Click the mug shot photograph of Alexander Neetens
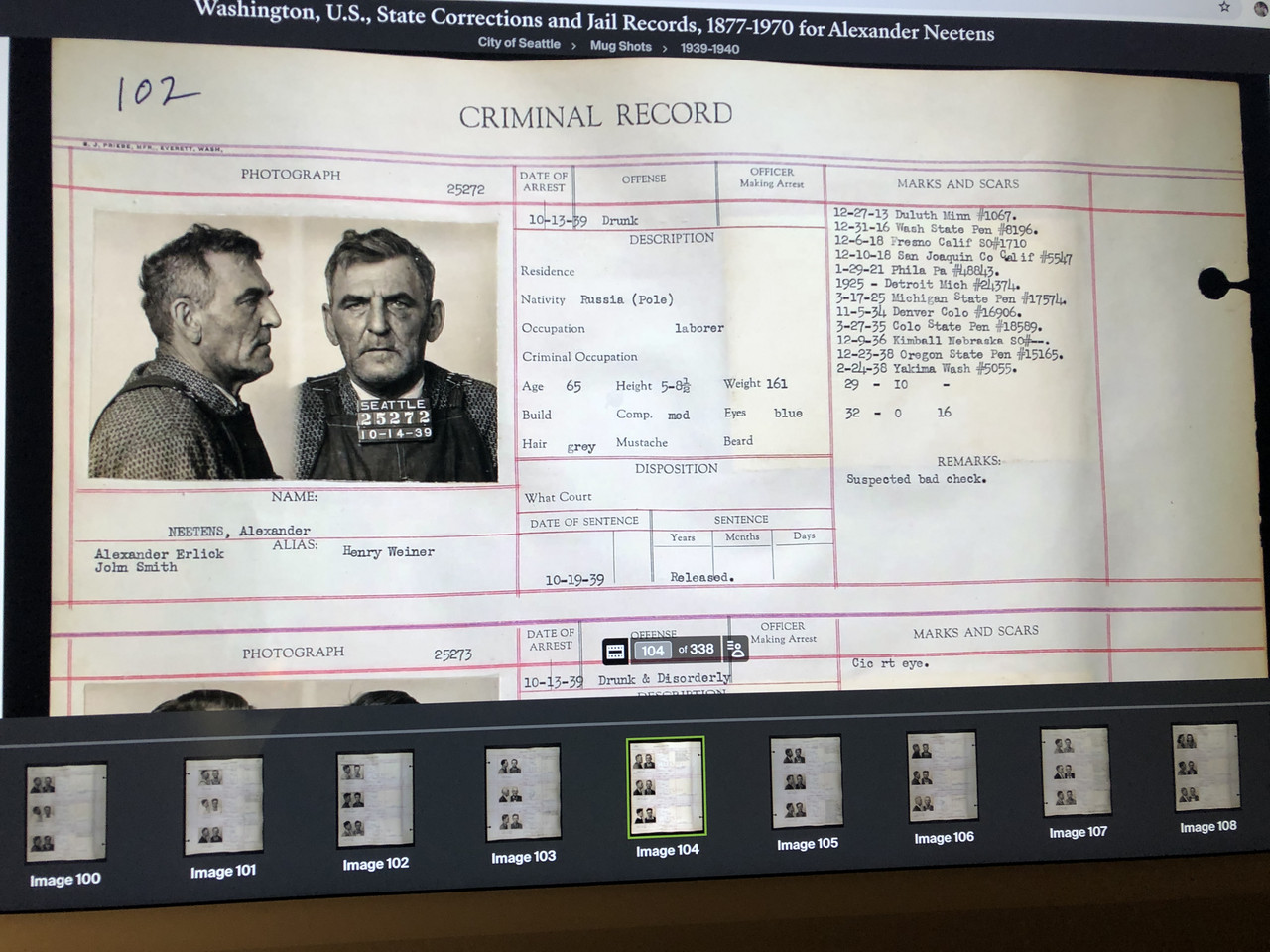Image resolution: width=1270 pixels, height=952 pixels. pyautogui.click(x=294, y=347)
